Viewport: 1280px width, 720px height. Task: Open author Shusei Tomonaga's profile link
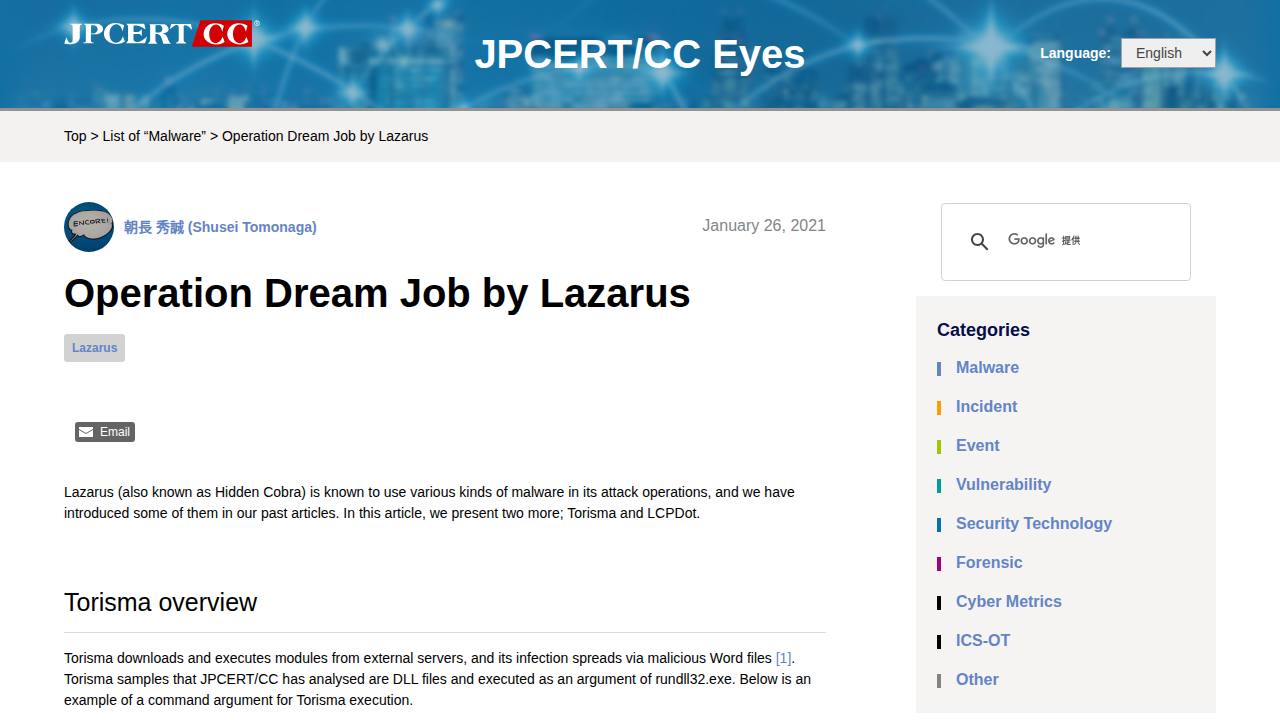(x=220, y=227)
